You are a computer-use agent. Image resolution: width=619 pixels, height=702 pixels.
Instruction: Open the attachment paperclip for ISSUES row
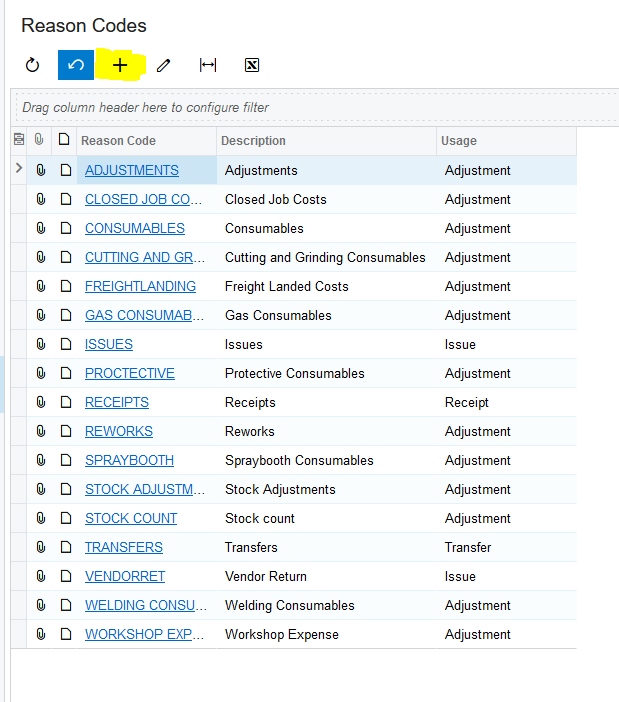pos(41,344)
